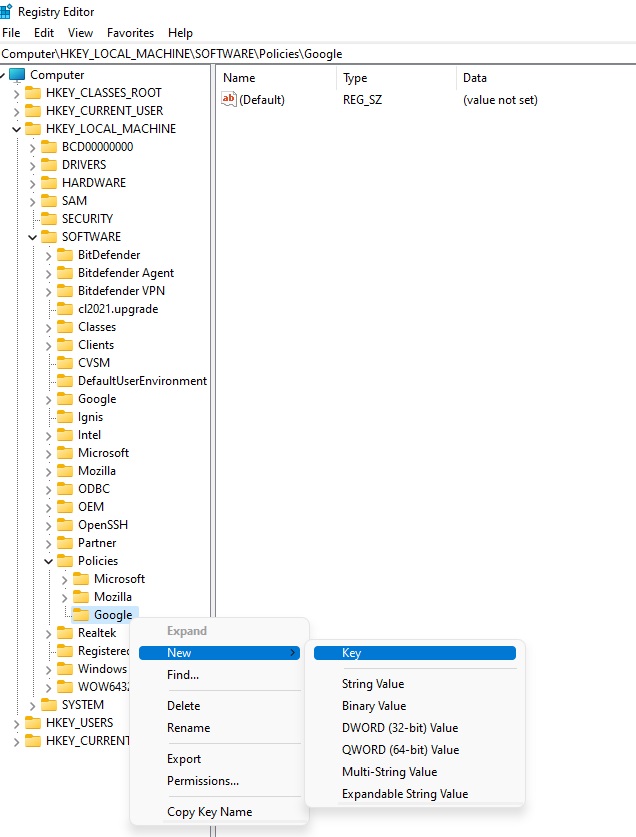Click the SAM folder icon

pyautogui.click(x=49, y=201)
